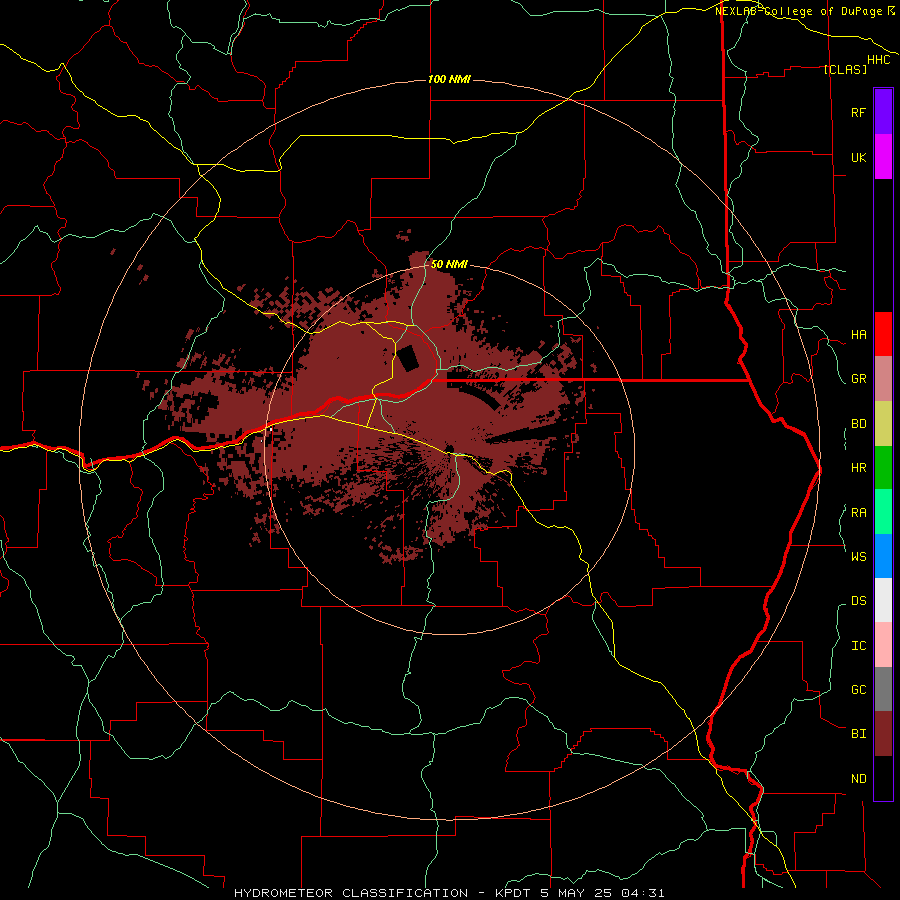Click the RA light green legend swatch
Image resolution: width=900 pixels, height=900 pixels.
point(883,512)
